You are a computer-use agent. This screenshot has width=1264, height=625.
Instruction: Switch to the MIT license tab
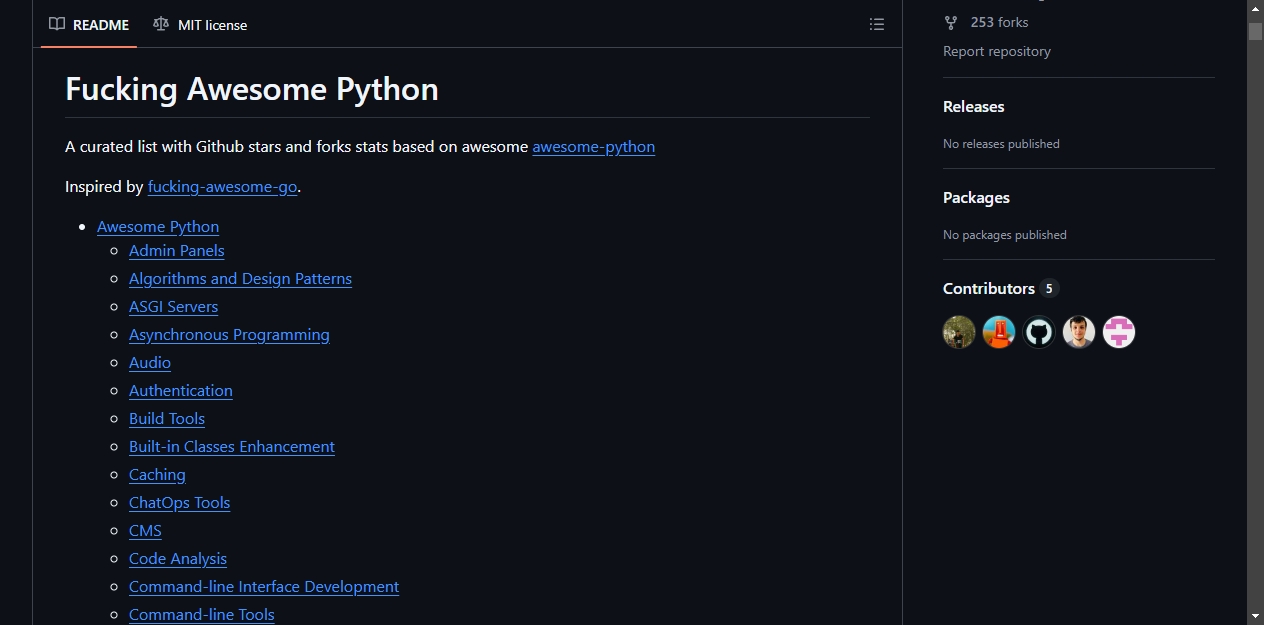click(200, 24)
